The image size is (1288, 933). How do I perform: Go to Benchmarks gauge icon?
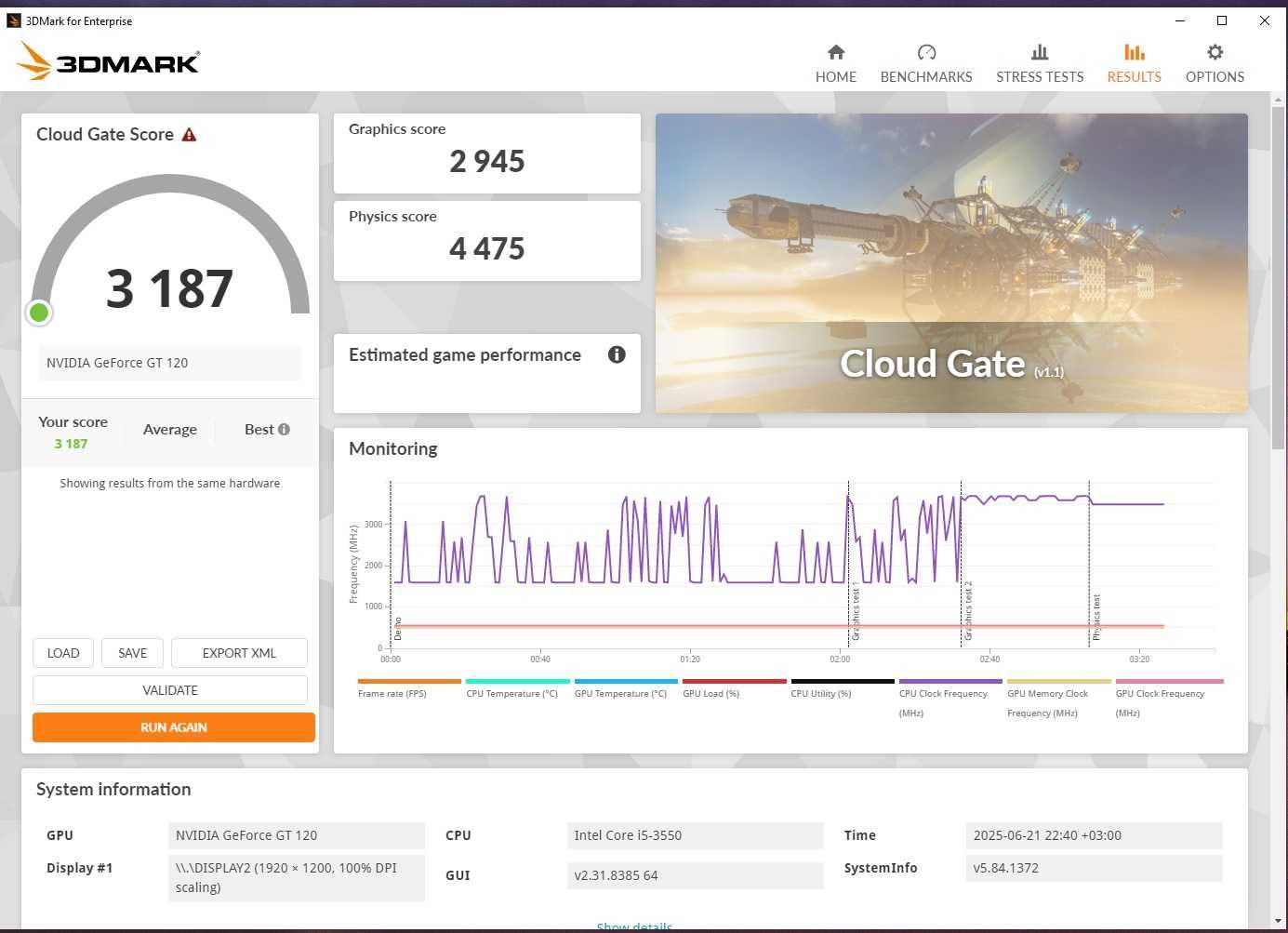click(x=926, y=52)
